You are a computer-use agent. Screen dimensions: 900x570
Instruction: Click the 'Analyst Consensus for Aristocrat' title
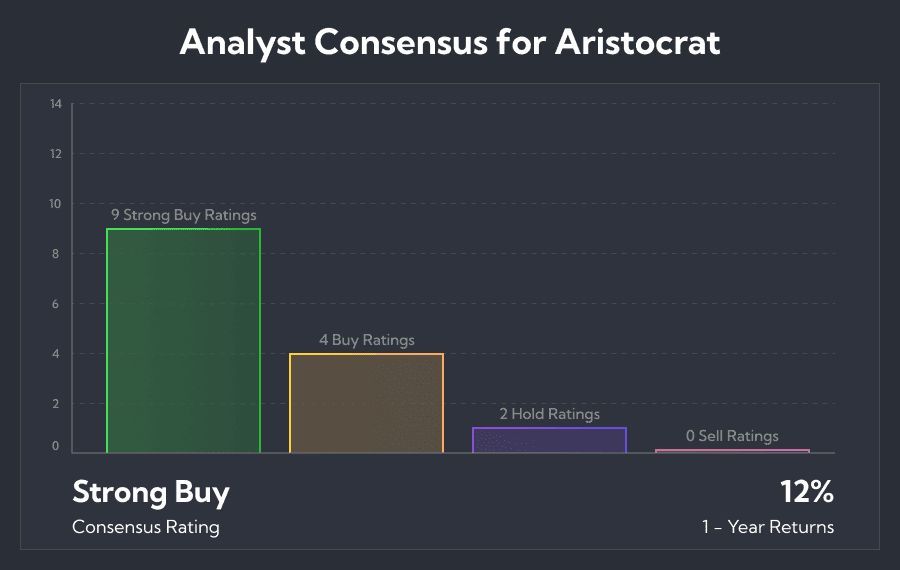click(450, 42)
